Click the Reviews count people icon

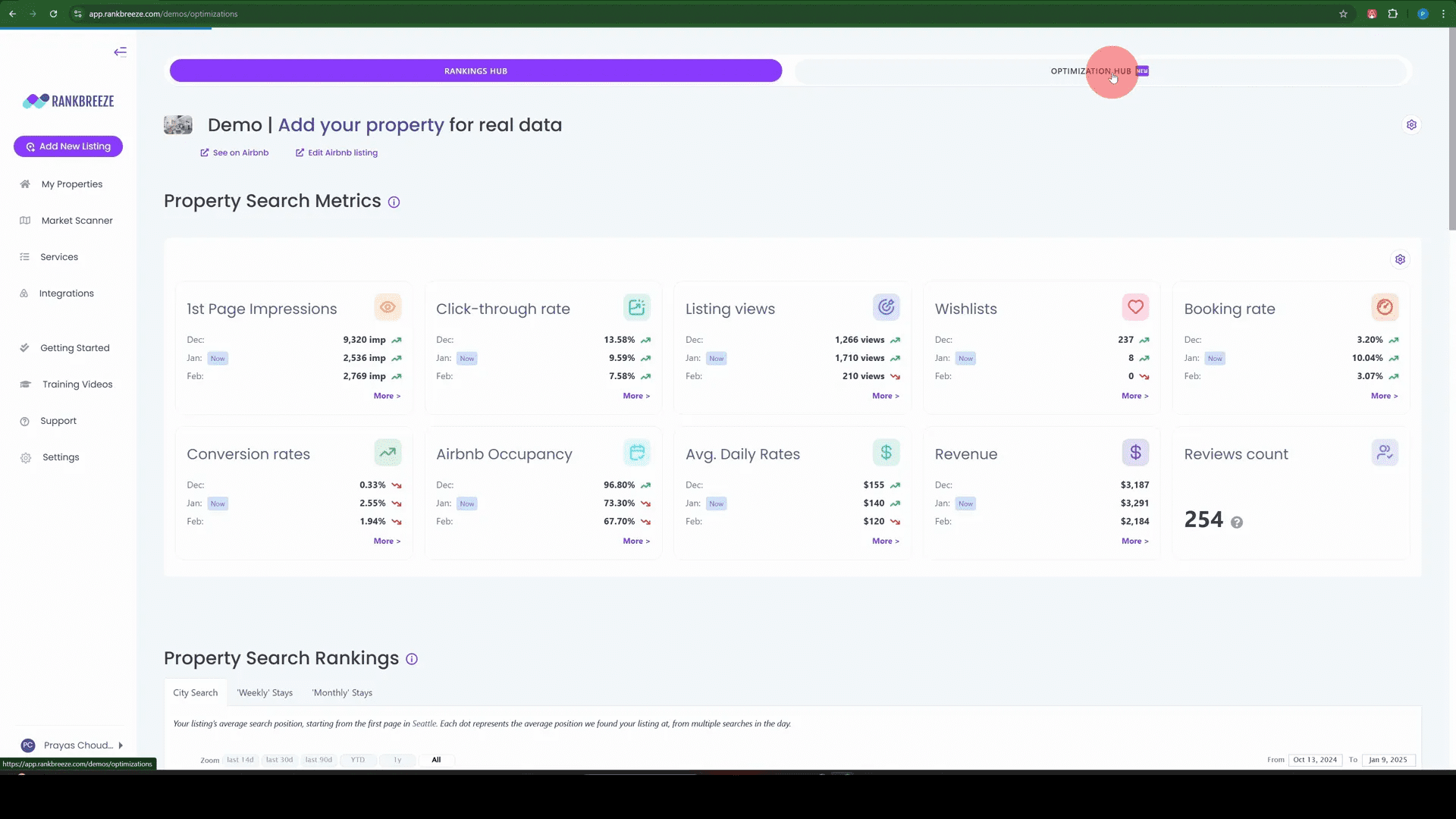coord(1385,453)
